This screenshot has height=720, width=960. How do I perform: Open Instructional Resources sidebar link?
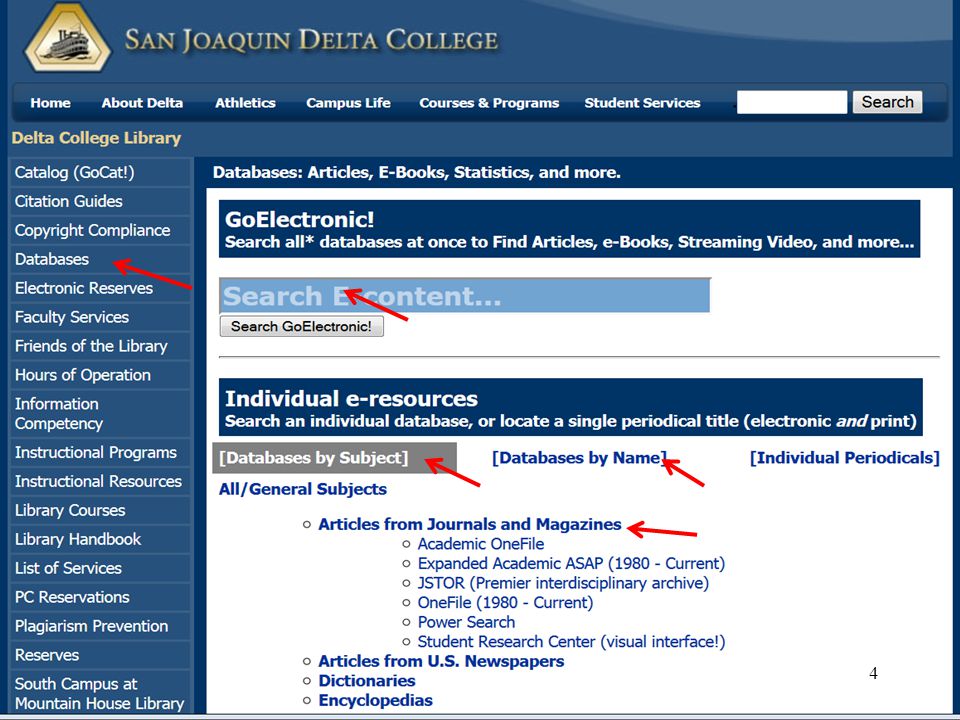click(x=98, y=481)
